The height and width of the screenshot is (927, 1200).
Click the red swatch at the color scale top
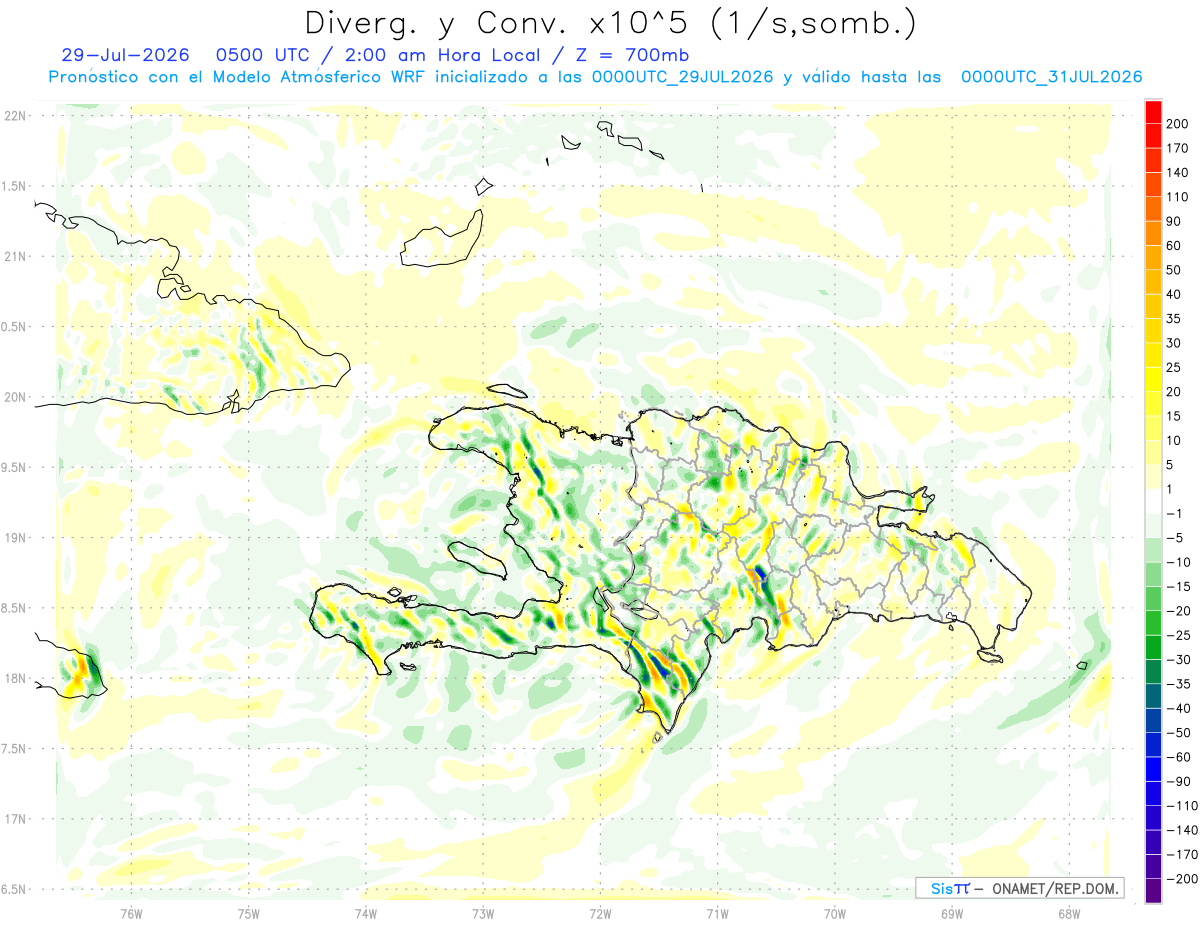[x=1153, y=111]
